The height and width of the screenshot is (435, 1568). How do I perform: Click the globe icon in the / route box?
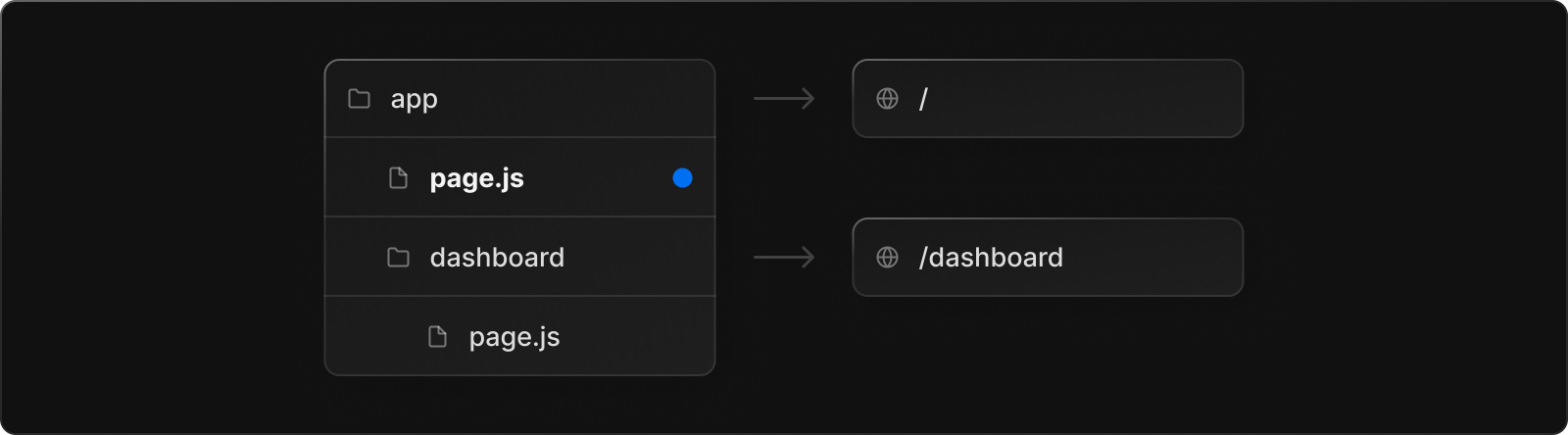[887, 99]
